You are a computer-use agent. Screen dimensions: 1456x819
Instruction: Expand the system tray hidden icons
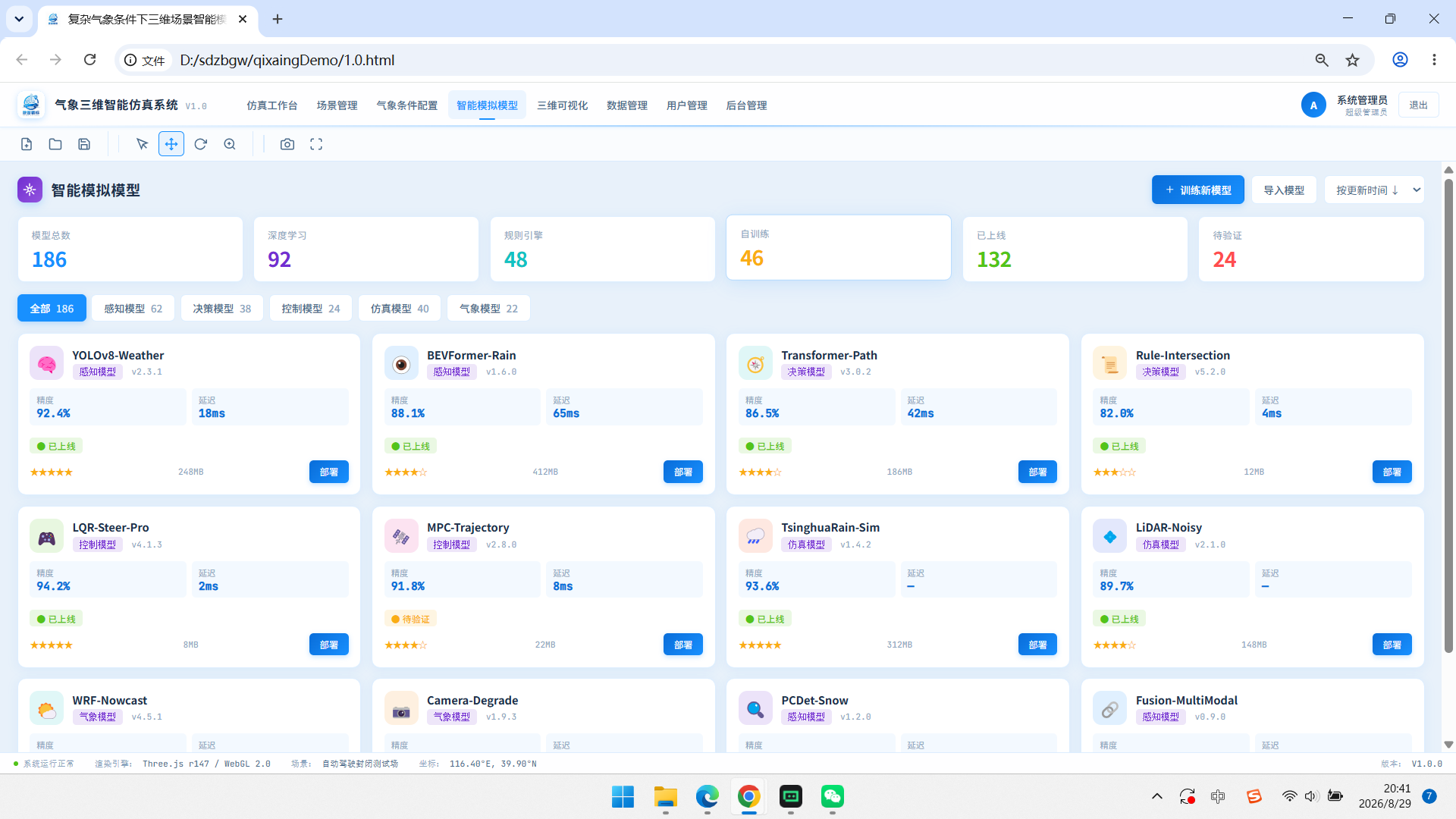coord(1156,796)
